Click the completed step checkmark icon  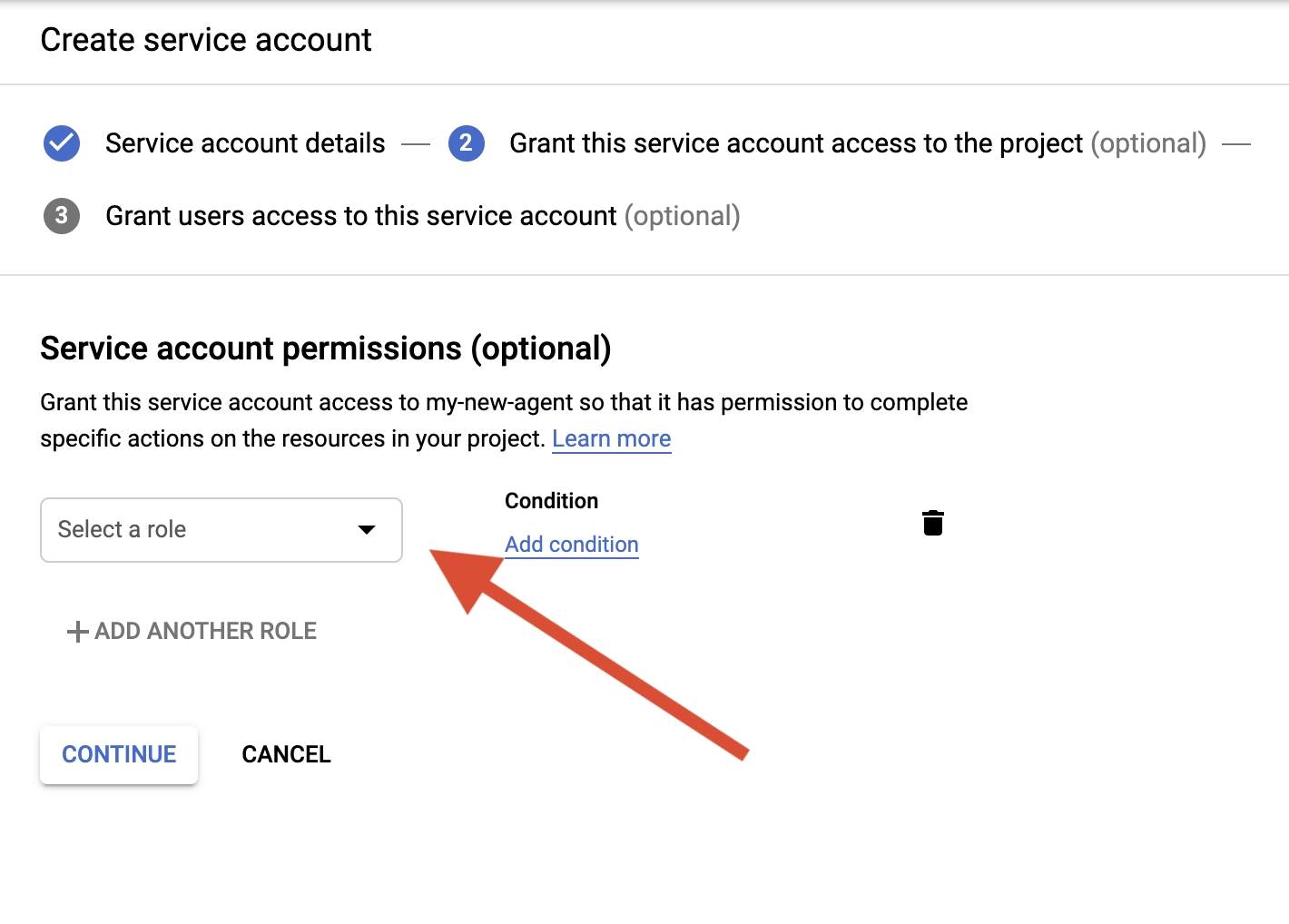click(62, 143)
